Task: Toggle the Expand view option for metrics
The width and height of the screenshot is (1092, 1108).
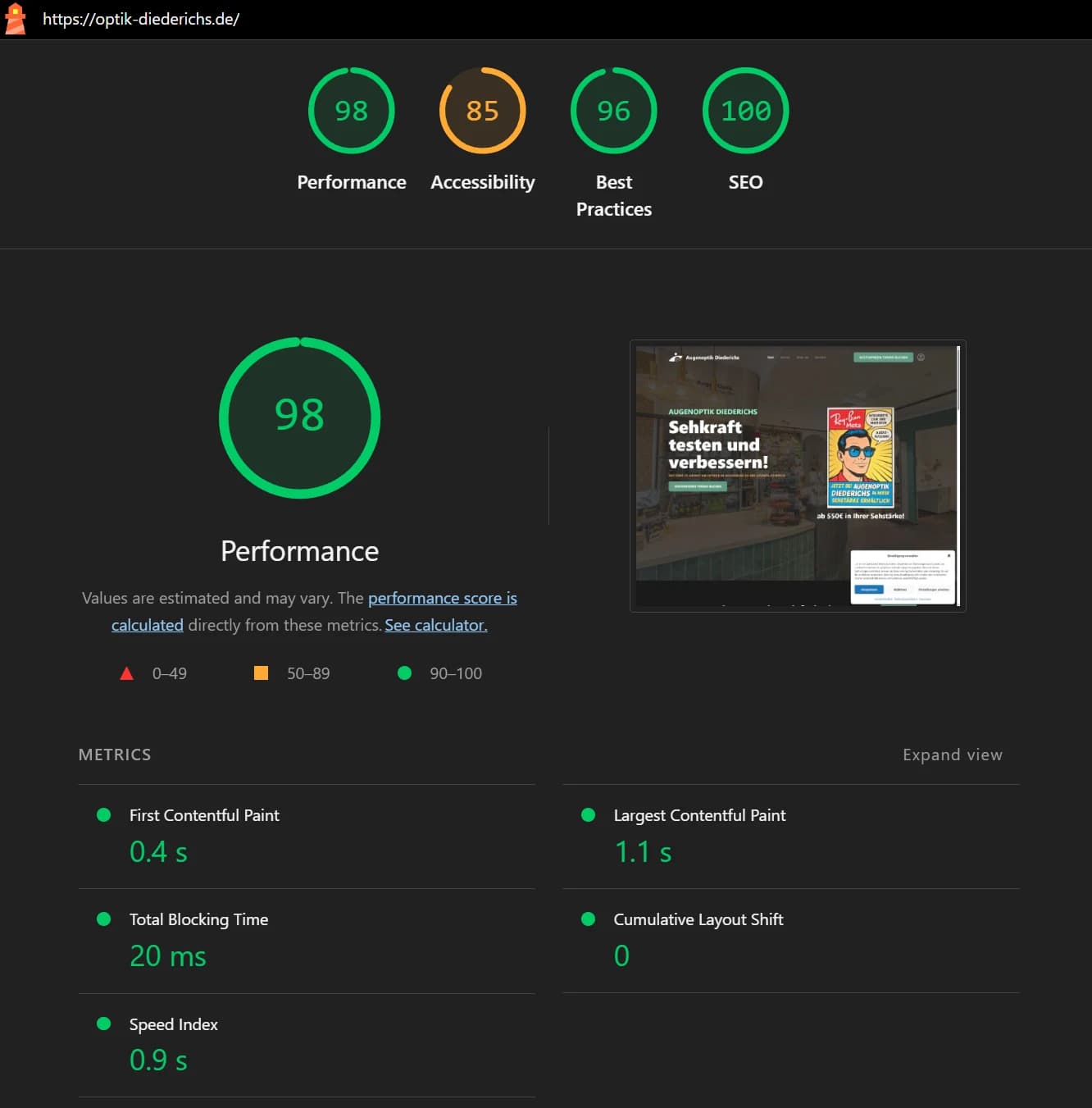Action: tap(952, 755)
